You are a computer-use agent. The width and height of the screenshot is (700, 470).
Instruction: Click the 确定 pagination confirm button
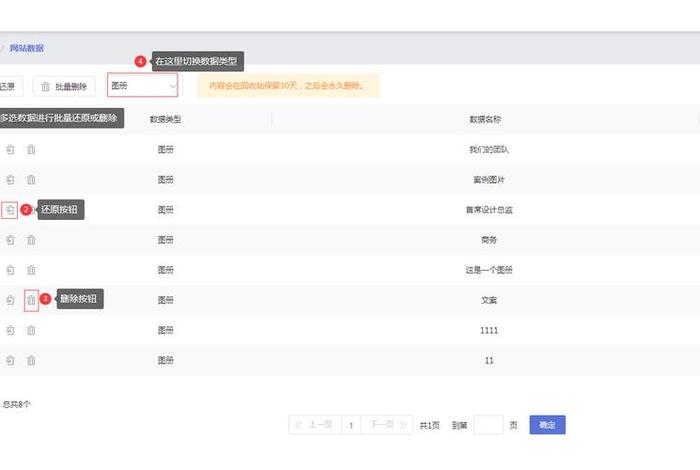[547, 425]
